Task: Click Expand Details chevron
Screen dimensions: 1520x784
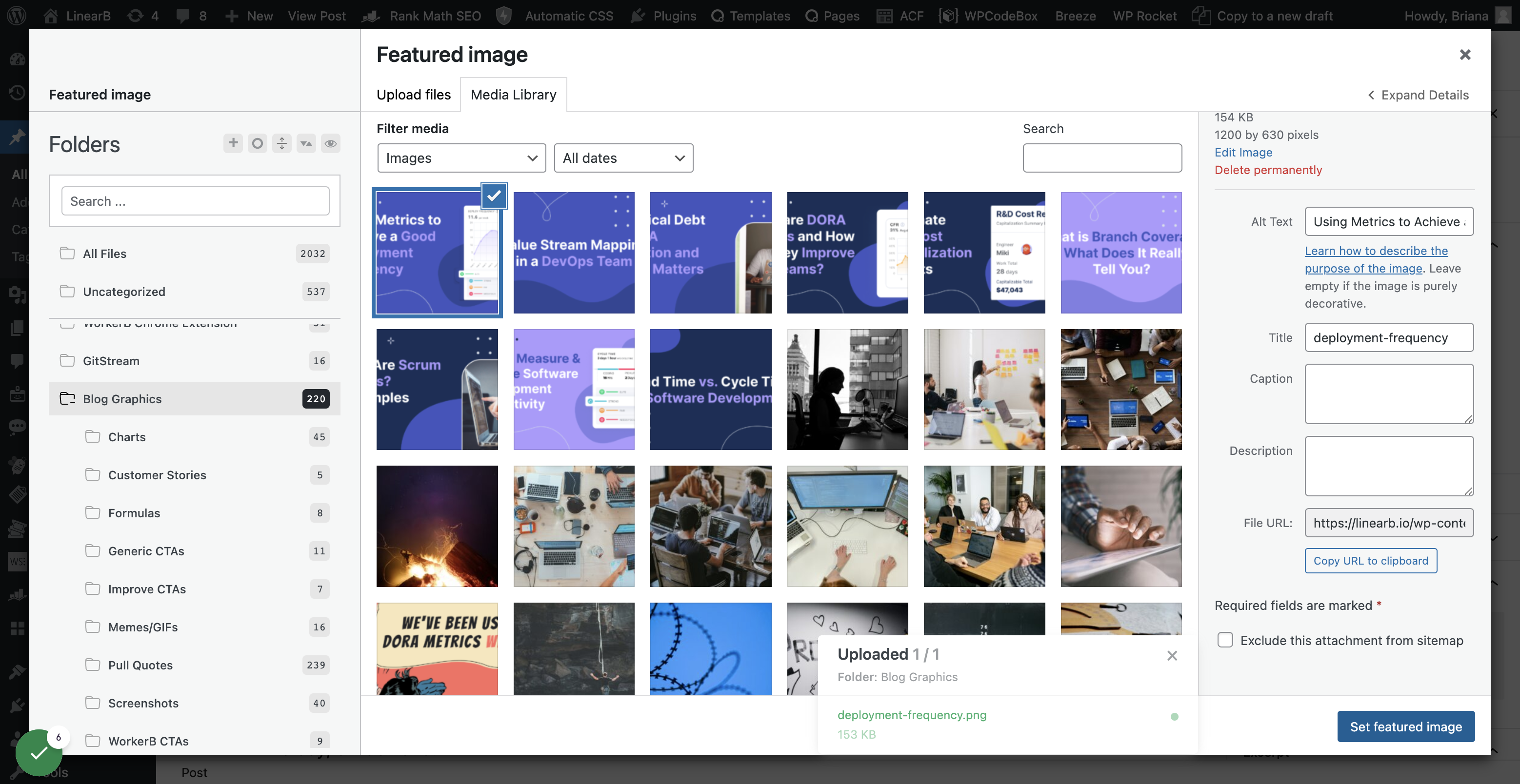Action: (1418, 95)
